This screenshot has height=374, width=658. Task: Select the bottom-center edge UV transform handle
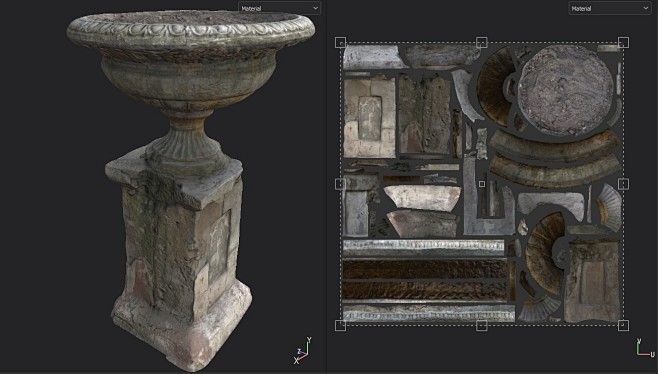coord(482,325)
